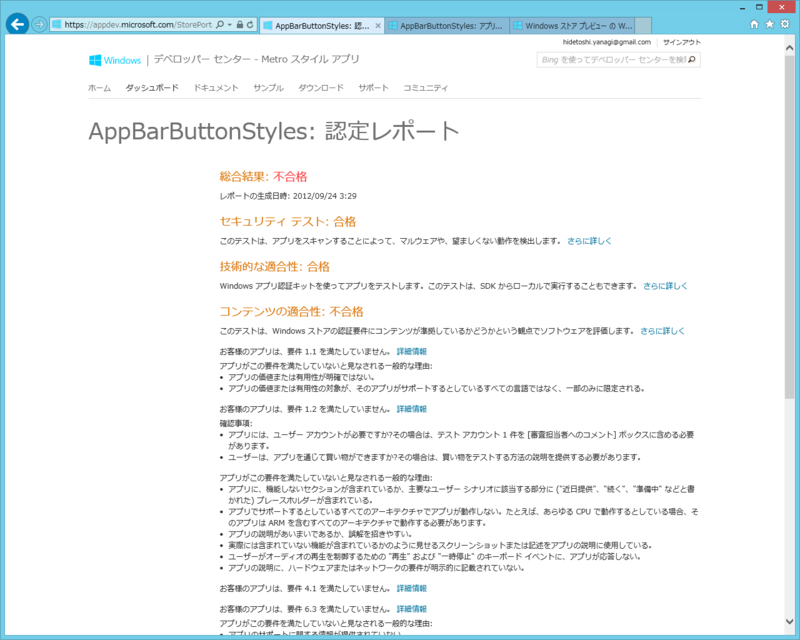This screenshot has width=800, height=640.
Task: Go back with the browser back arrow
Action: tap(17, 24)
